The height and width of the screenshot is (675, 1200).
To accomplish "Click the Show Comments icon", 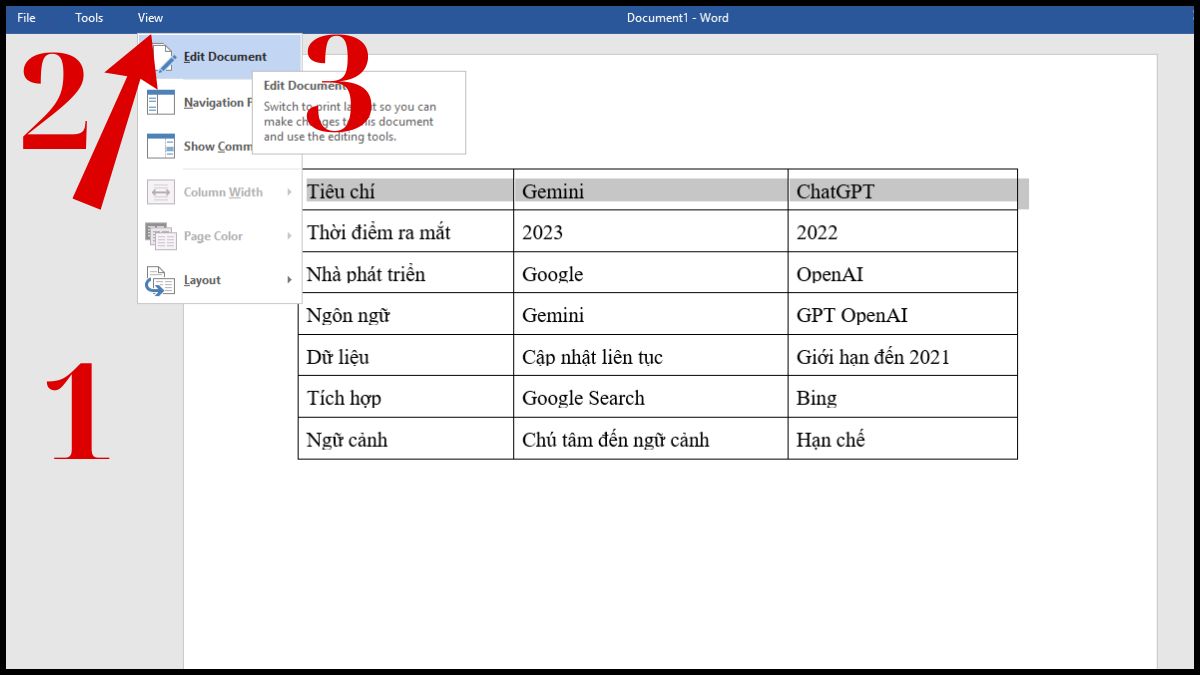I will click(x=161, y=147).
